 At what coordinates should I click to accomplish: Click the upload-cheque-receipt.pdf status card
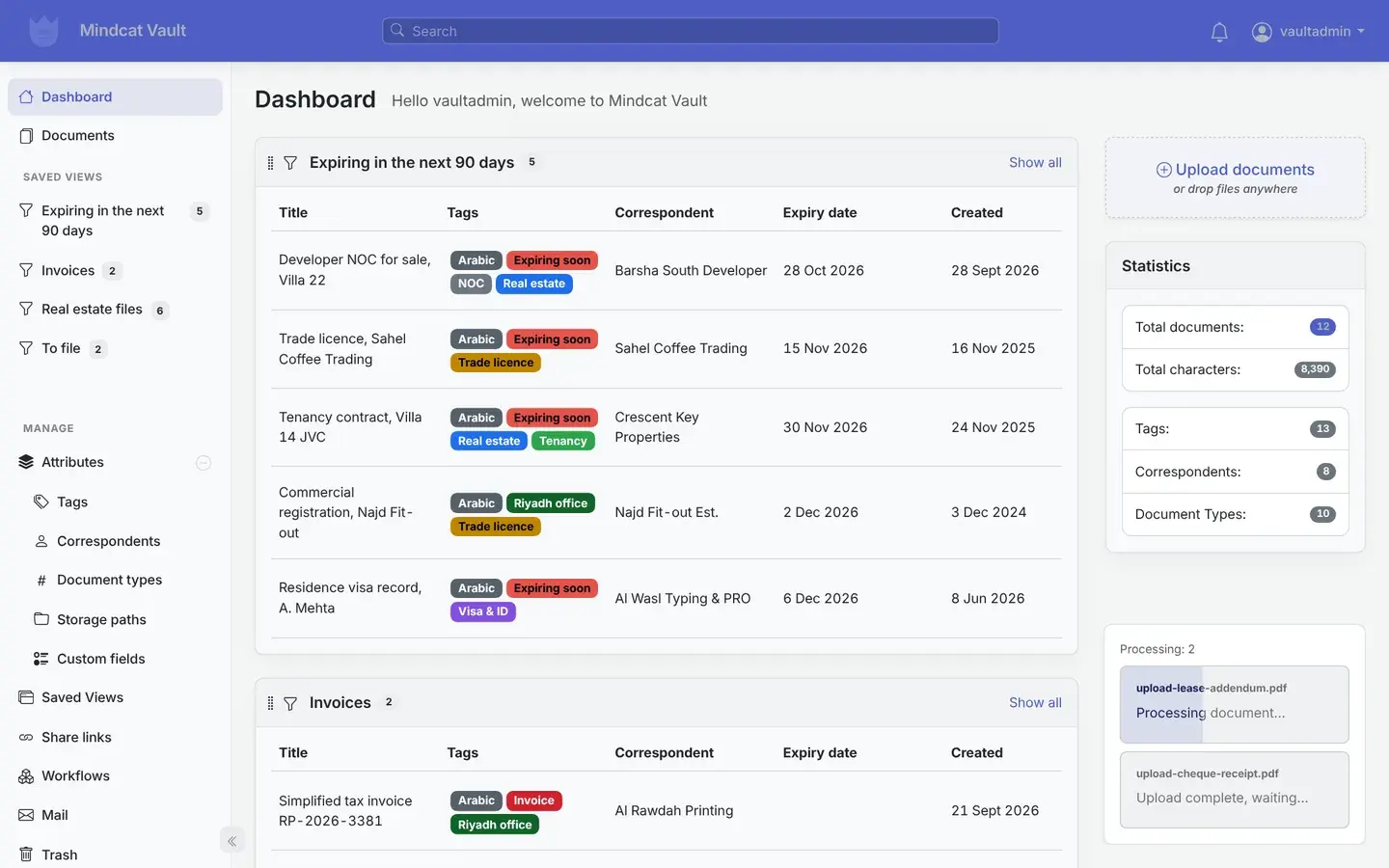click(1235, 790)
